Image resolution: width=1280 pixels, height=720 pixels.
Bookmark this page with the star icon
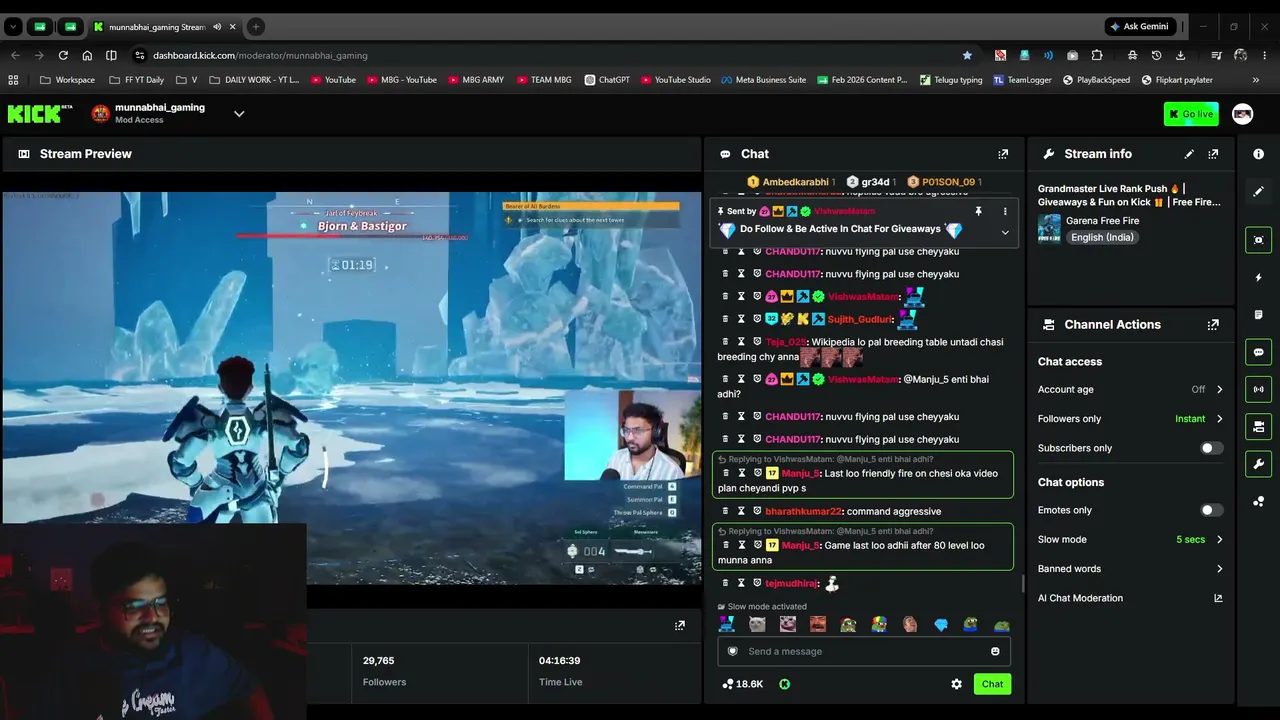tap(967, 55)
